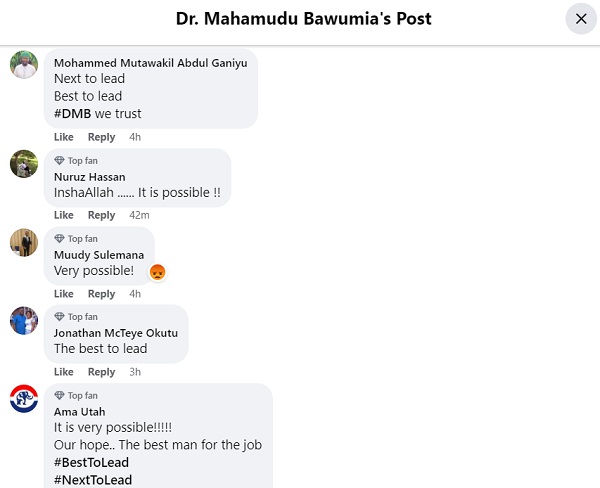Reply to Nuruz Hassan's comment
The width and height of the screenshot is (600, 488).
pyautogui.click(x=101, y=215)
